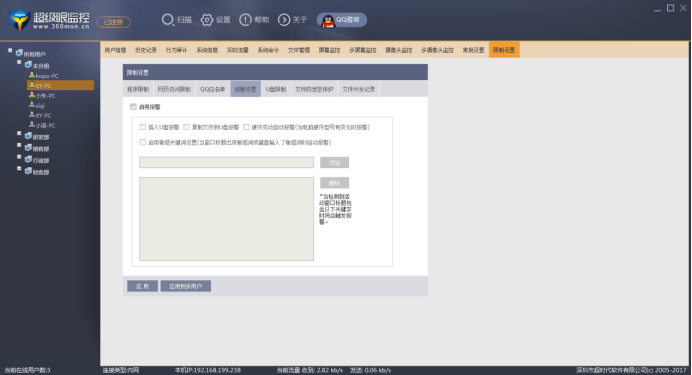
Task: Check 复制文件到U盘报警 option
Action: click(x=187, y=127)
